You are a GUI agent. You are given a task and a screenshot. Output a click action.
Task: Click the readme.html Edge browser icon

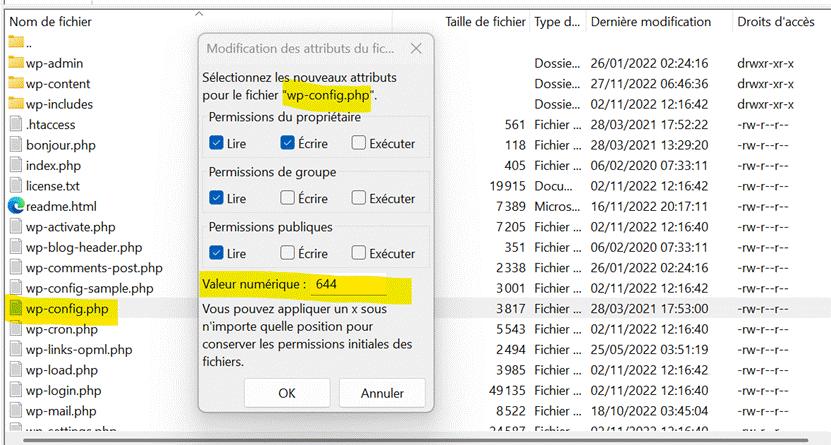(x=15, y=205)
